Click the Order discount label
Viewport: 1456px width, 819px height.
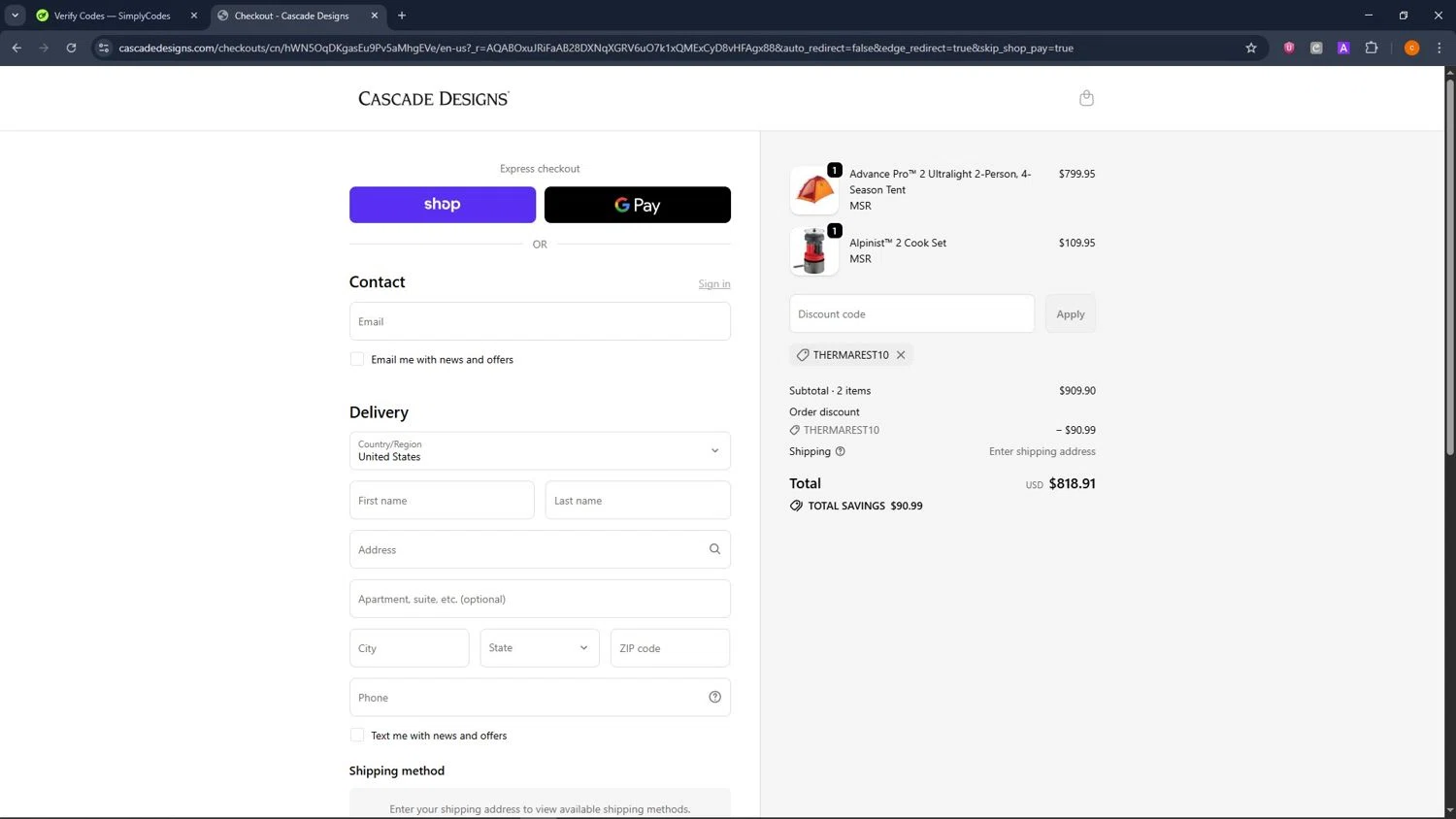coord(824,411)
